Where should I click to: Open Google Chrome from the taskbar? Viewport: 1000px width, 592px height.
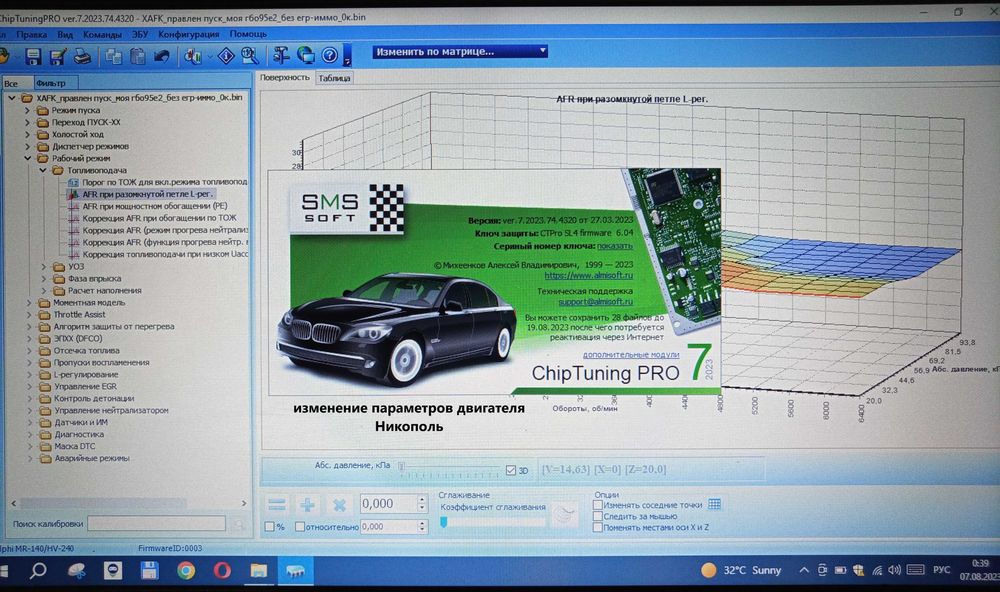(x=186, y=570)
